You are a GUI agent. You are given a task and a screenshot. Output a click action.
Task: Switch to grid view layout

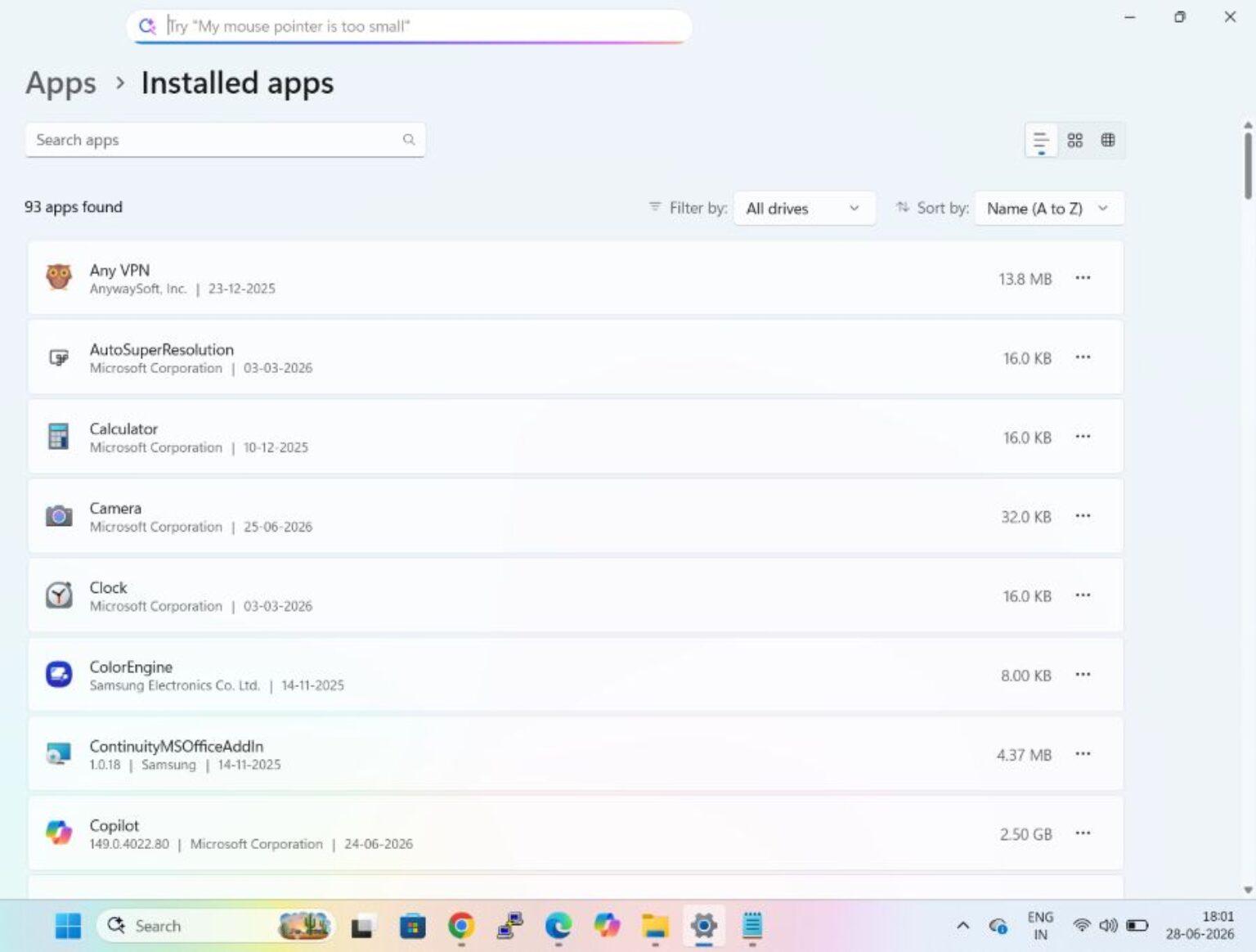click(x=1074, y=141)
